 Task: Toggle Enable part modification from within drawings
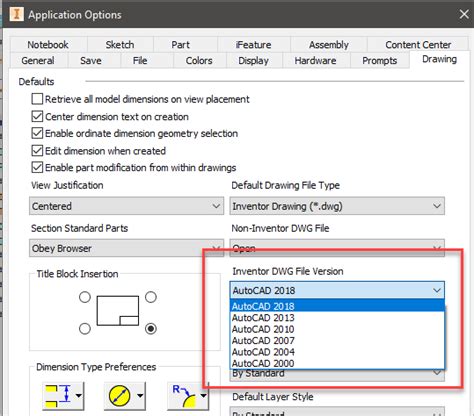tap(37, 167)
